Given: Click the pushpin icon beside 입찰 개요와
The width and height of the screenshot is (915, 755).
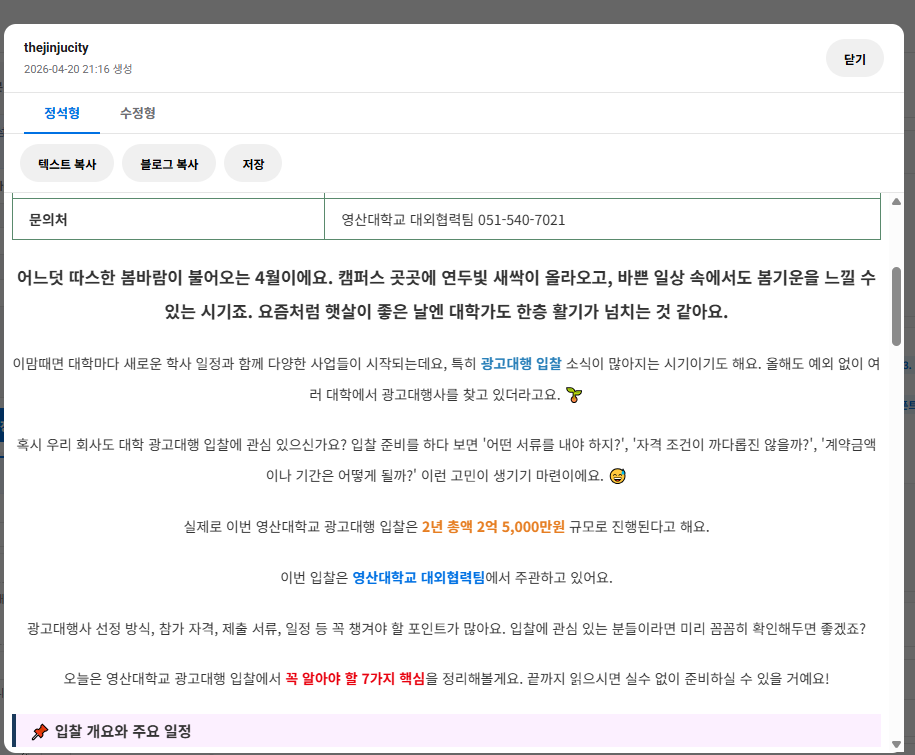Looking at the screenshot, I should (x=40, y=732).
